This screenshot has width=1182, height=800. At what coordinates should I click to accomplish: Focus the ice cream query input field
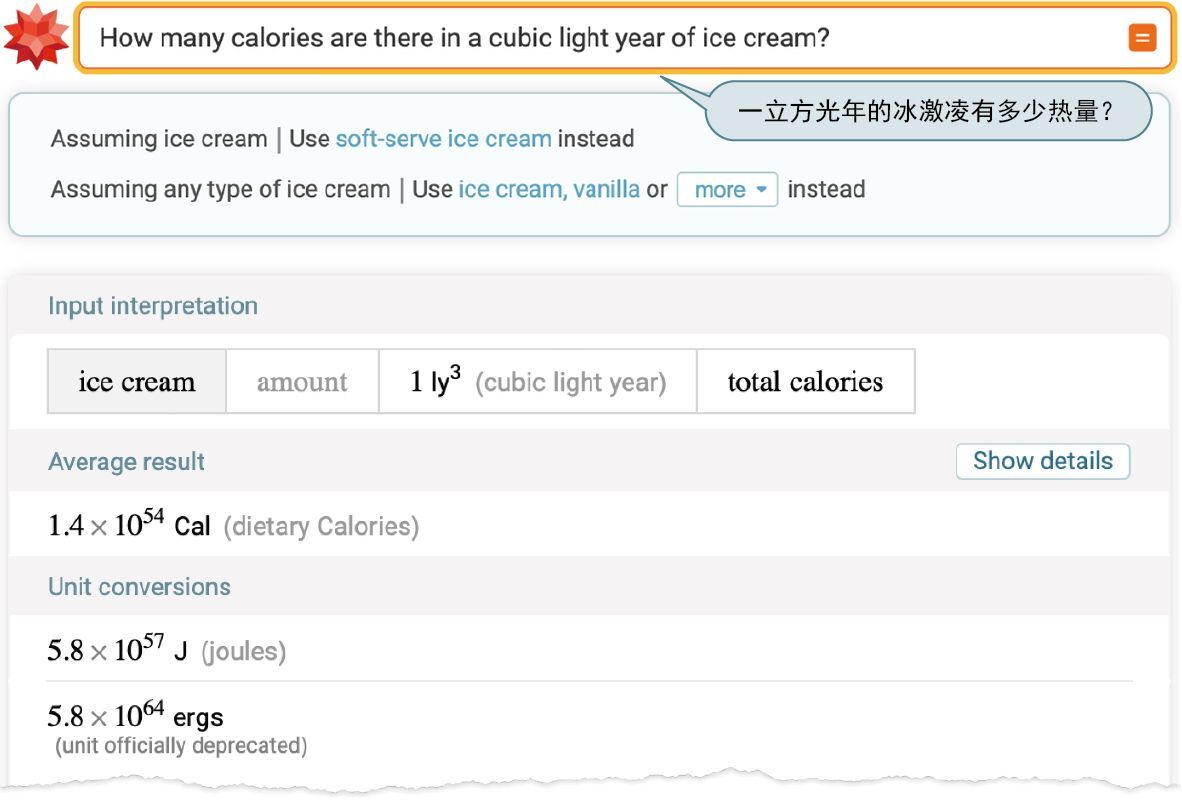[600, 39]
